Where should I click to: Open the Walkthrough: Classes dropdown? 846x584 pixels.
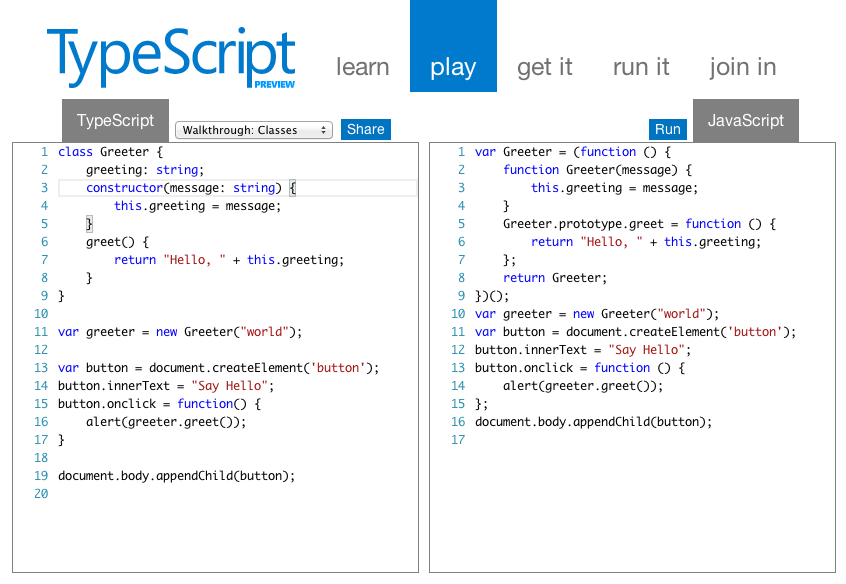[x=254, y=130]
